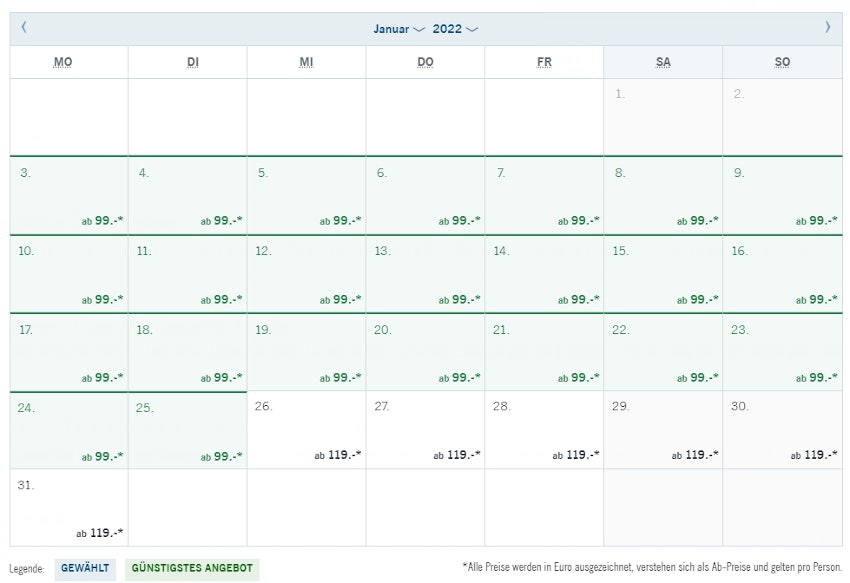Open the Januar month dropdown

tap(399, 29)
